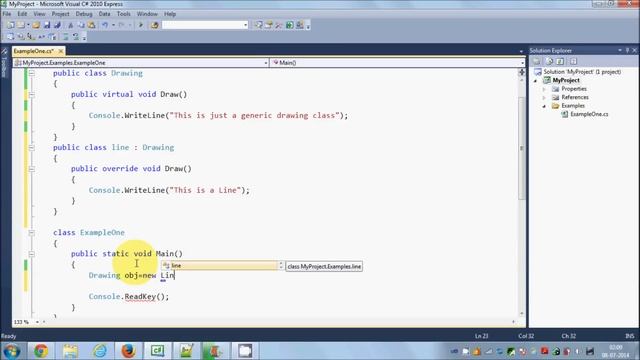Collapse the MyProject node in Solution Explorer
This screenshot has height=360, width=640.
tap(536, 81)
